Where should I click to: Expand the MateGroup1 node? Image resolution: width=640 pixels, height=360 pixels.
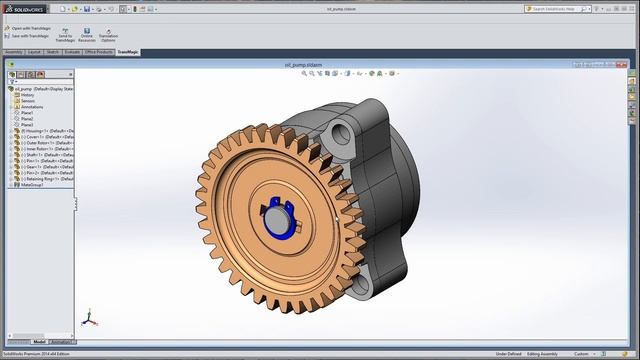[x=11, y=185]
